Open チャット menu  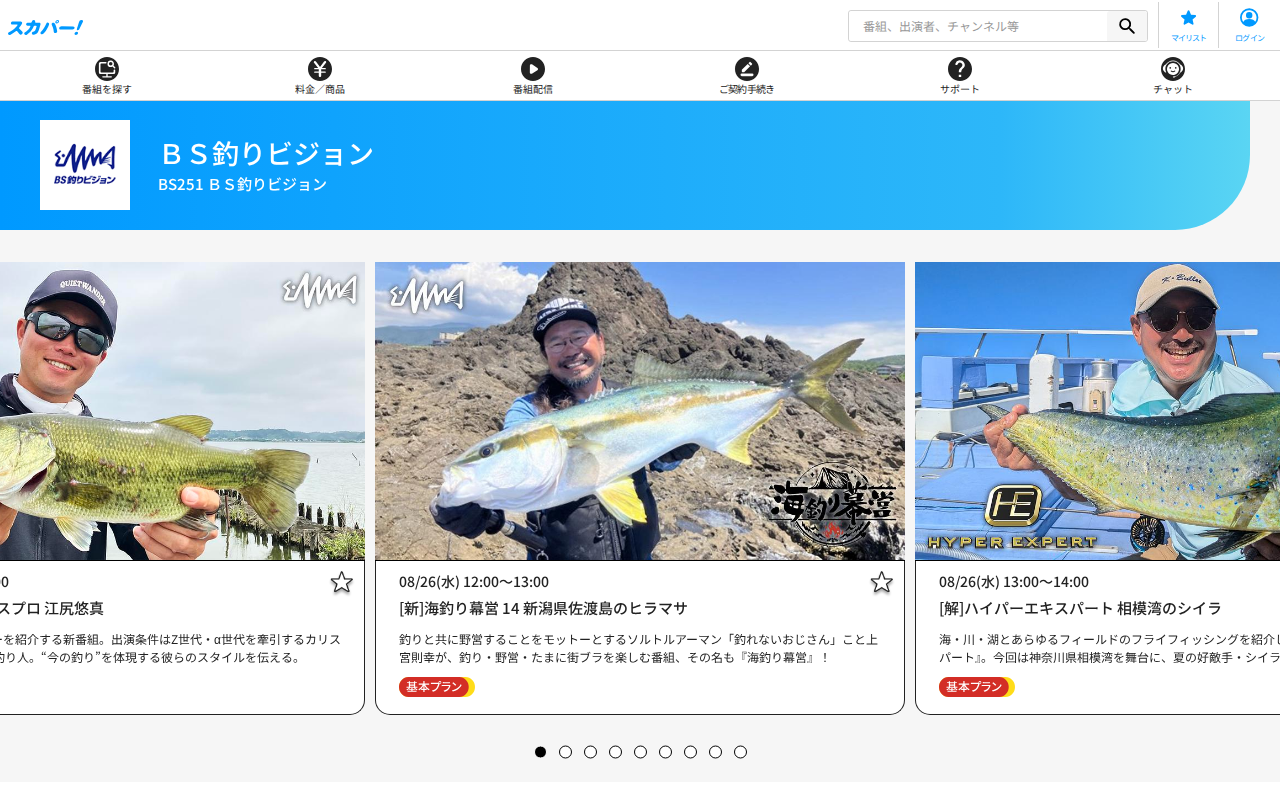(x=1173, y=76)
